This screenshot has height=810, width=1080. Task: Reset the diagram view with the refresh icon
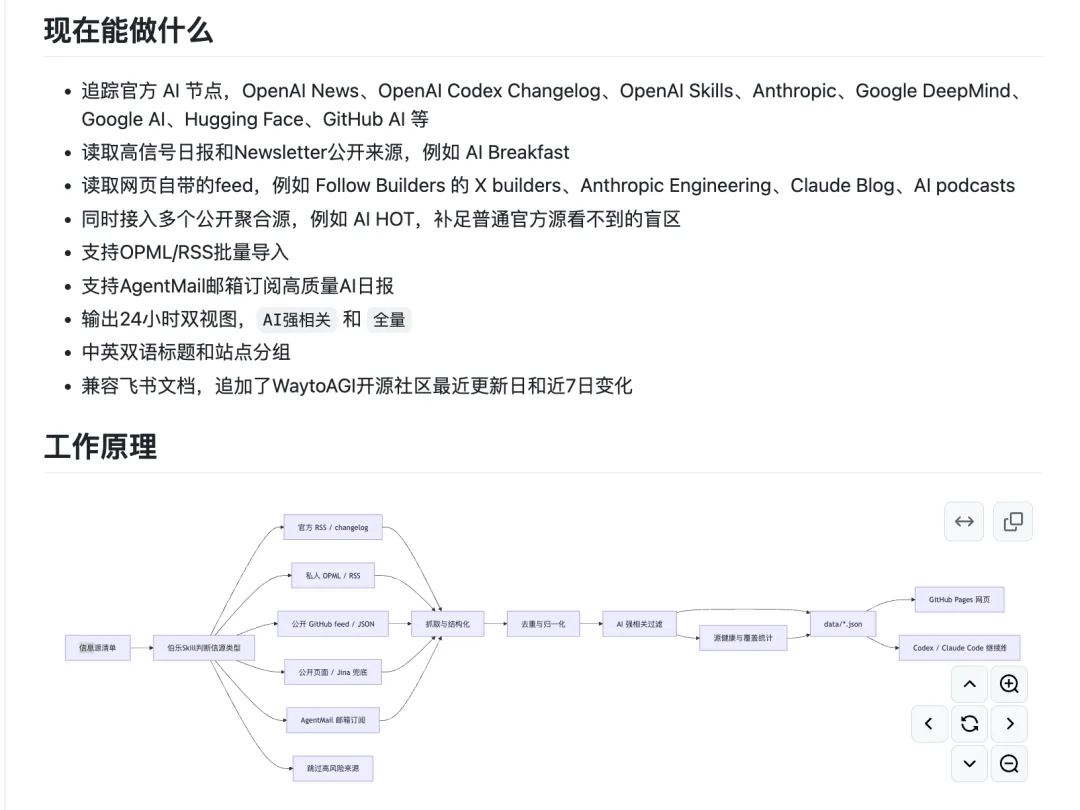(969, 724)
